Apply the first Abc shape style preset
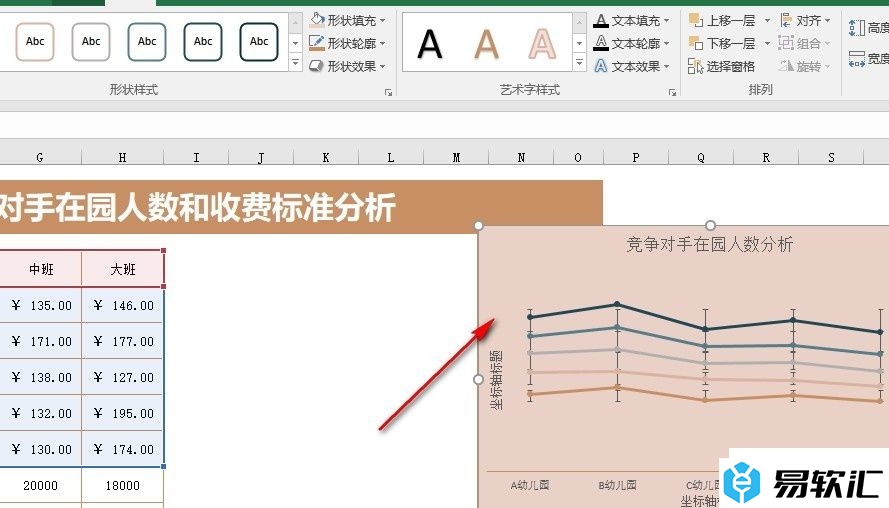 tap(35, 41)
